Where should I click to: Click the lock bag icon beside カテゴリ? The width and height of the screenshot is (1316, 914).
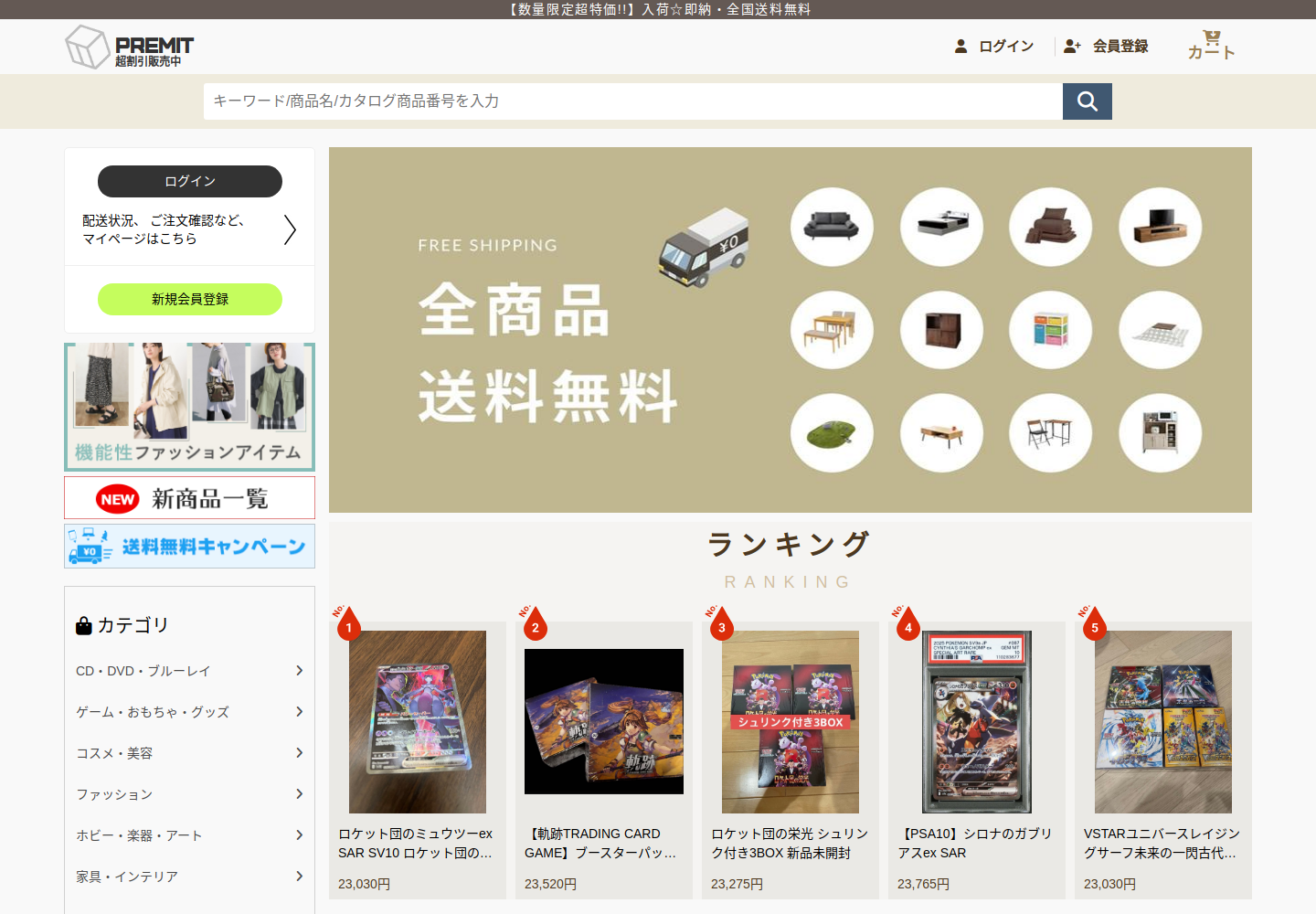coord(84,625)
